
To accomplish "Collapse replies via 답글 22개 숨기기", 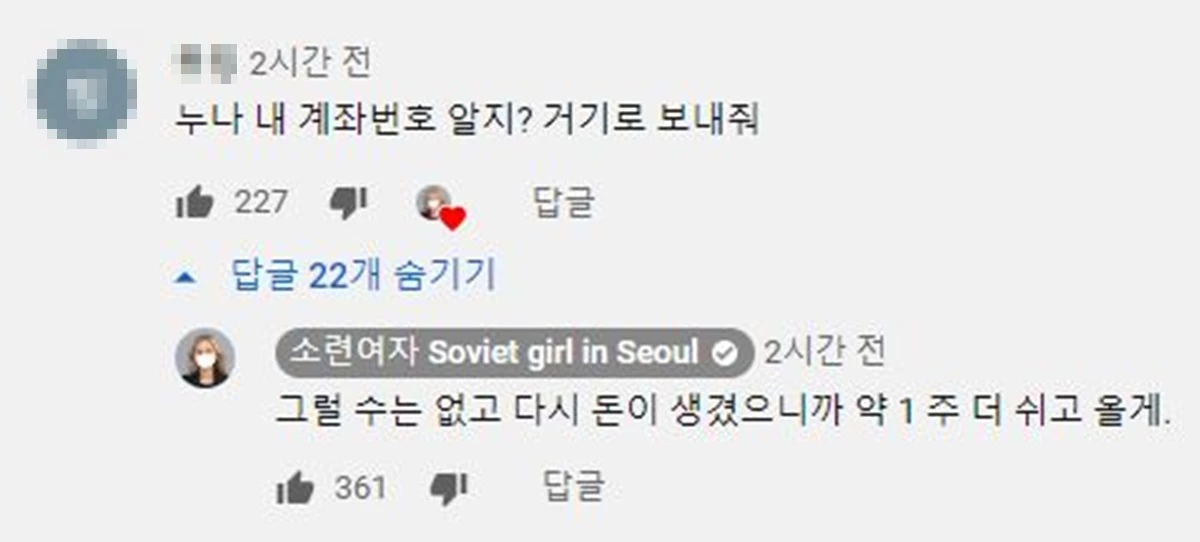I will (363, 275).
